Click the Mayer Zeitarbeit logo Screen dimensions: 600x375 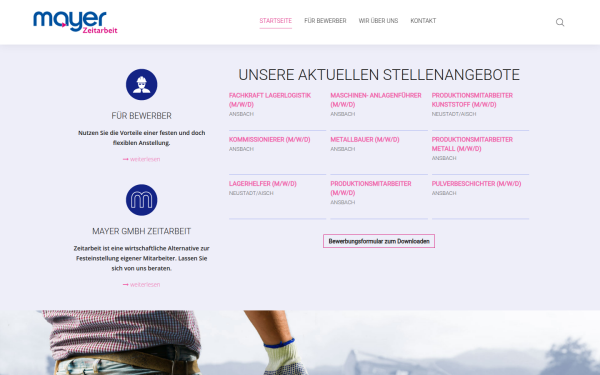point(75,22)
